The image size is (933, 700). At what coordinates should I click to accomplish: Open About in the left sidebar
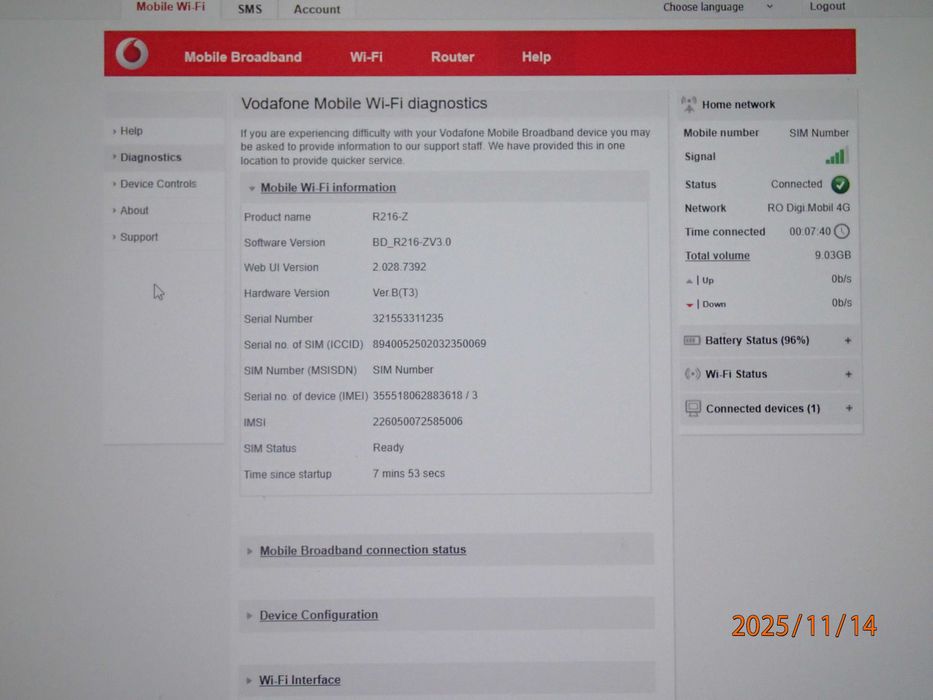[x=134, y=211]
